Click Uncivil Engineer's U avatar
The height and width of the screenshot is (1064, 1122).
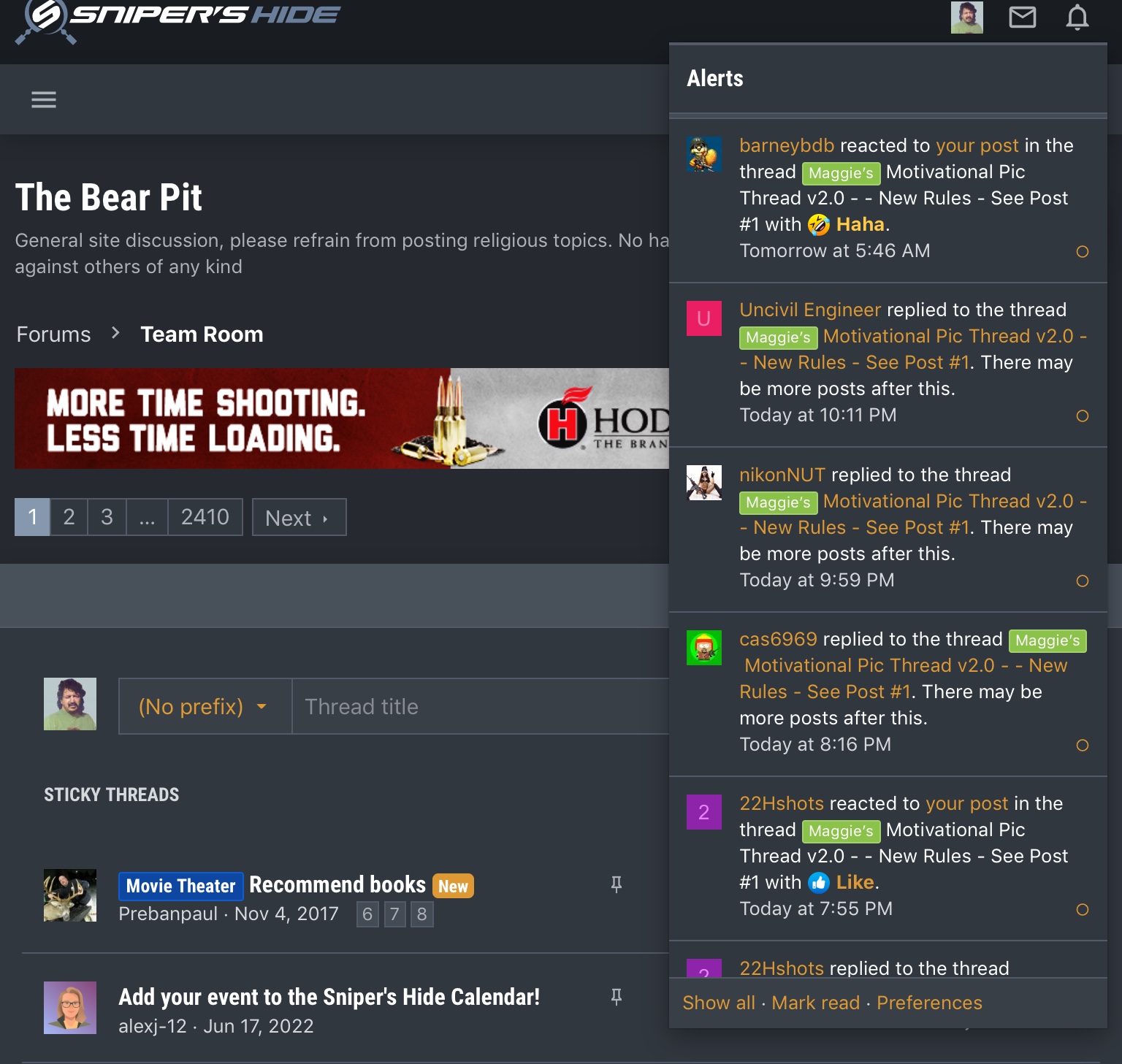click(x=704, y=318)
